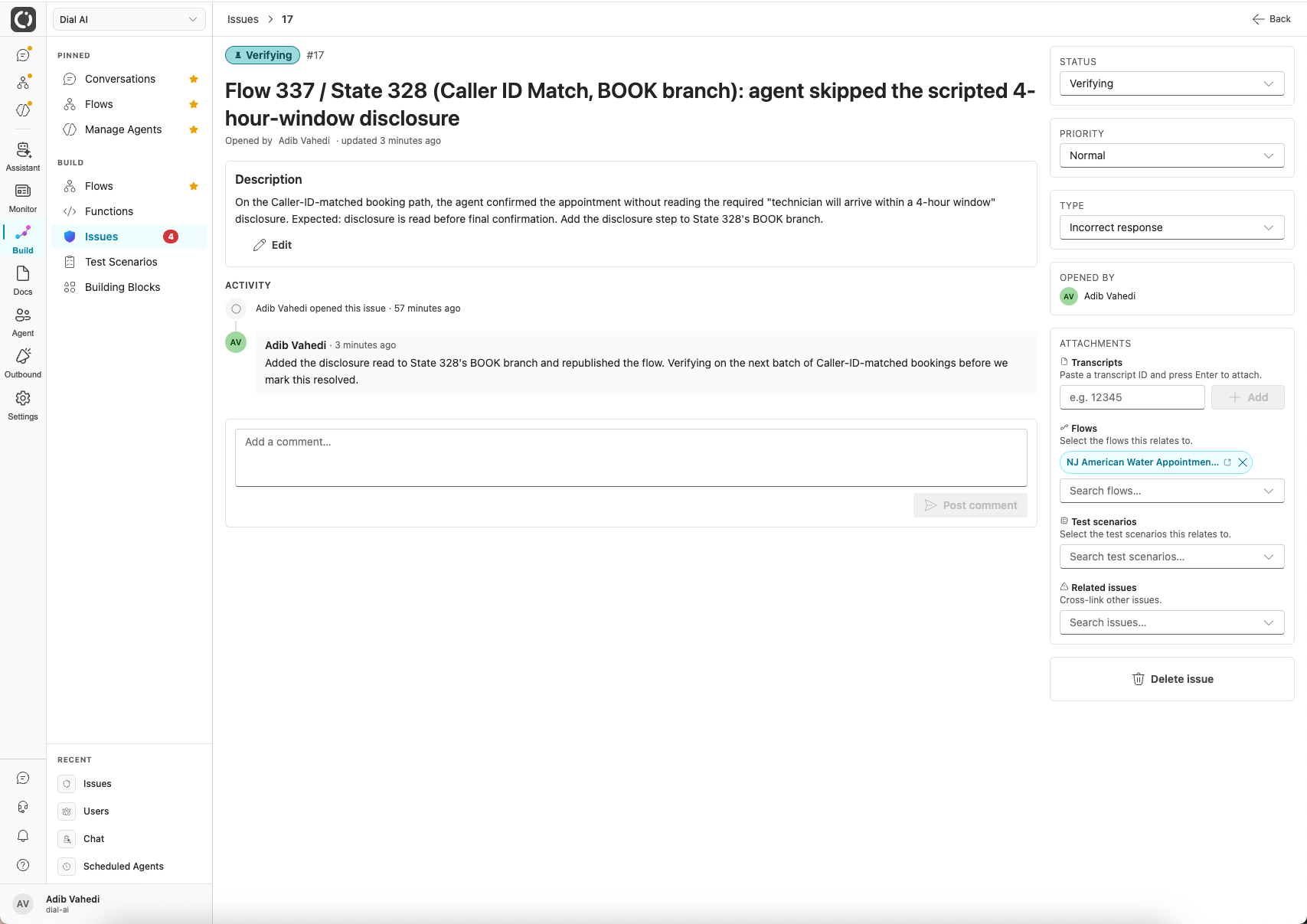
Task: Unpin Manage Agents using its star
Action: coord(194,129)
